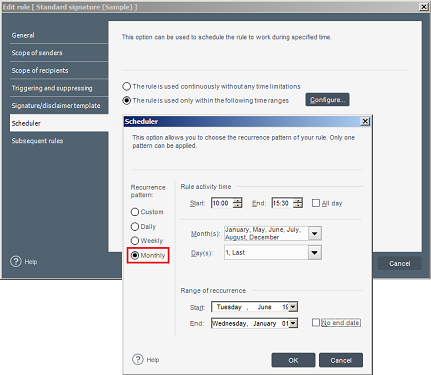The image size is (431, 375).
Task: Open the Scheduler tab
Action: point(59,123)
